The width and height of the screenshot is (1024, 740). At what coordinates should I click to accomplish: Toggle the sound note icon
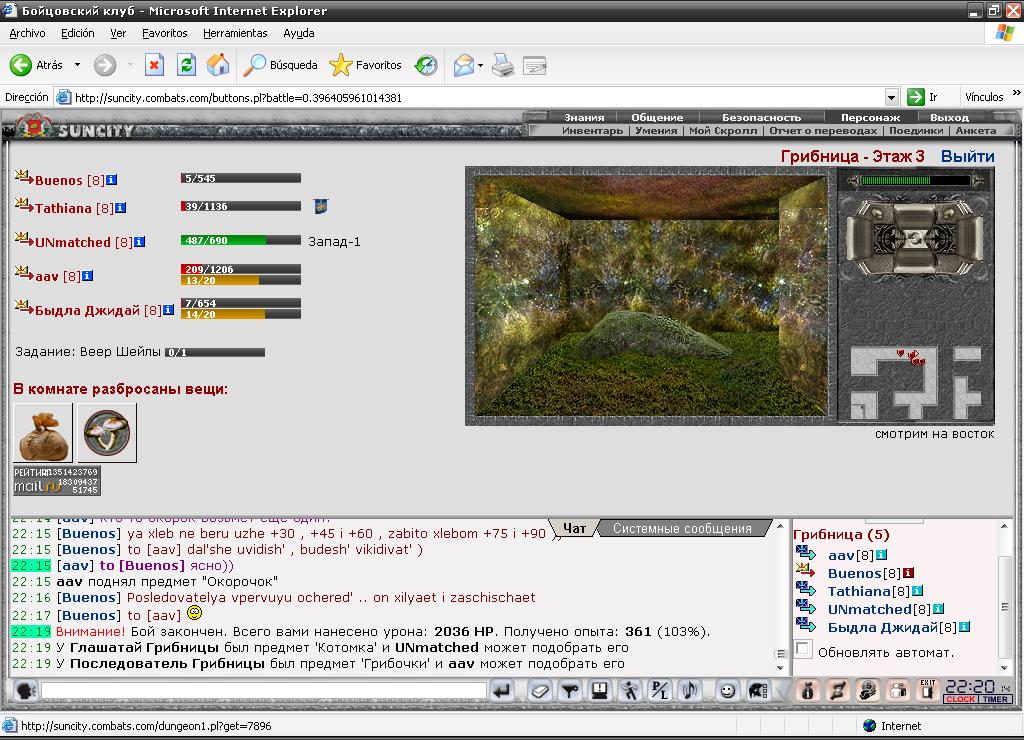point(690,690)
